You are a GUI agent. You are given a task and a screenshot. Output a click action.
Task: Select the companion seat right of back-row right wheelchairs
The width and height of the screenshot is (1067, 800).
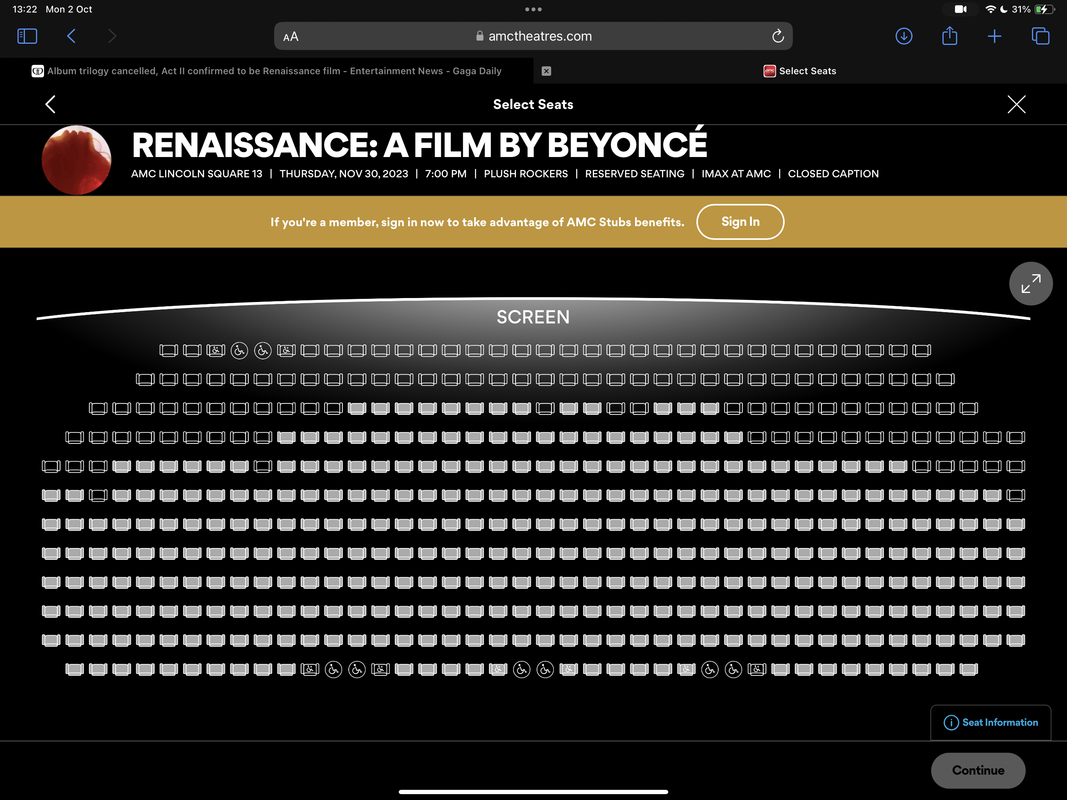[757, 669]
